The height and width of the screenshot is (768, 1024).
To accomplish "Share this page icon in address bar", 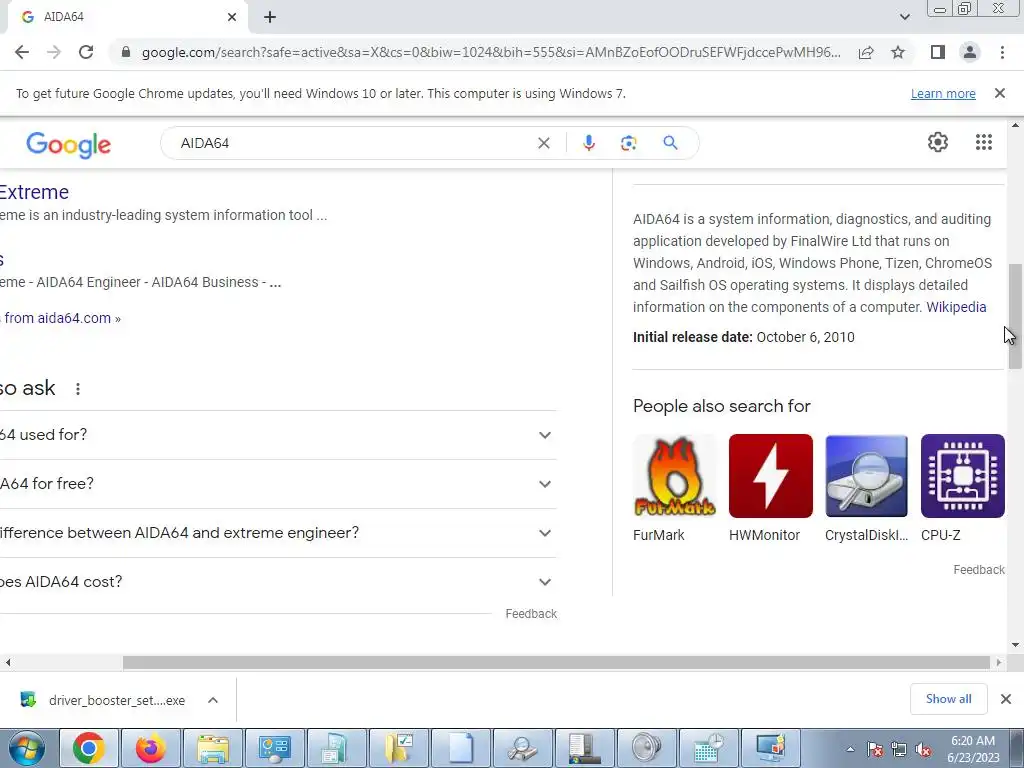I will coord(866,52).
